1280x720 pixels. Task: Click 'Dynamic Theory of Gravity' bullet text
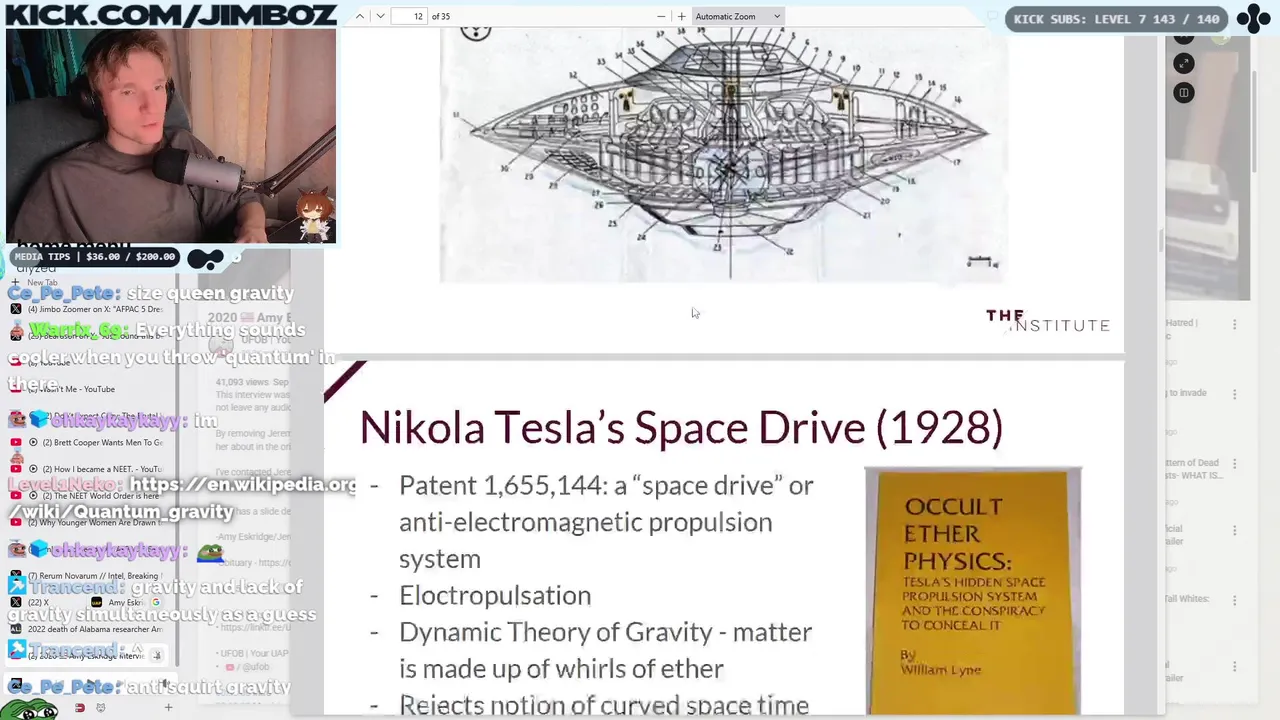605,650
